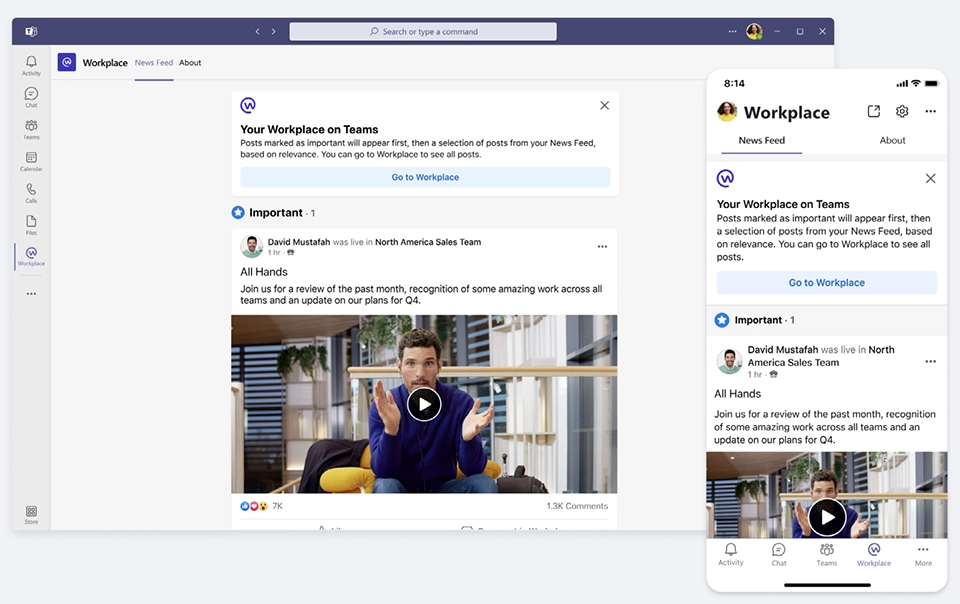Switch to desktop About tab

coord(190,62)
